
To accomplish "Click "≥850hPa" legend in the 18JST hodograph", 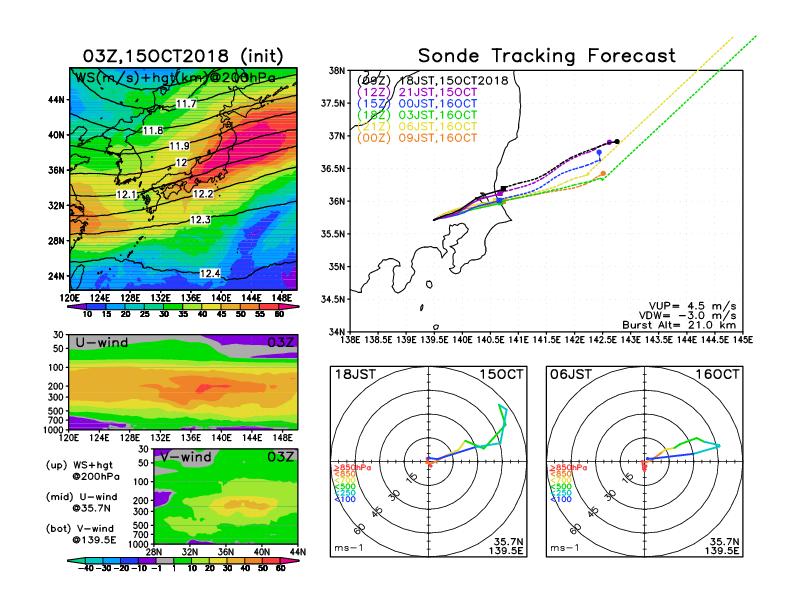I will point(352,468).
